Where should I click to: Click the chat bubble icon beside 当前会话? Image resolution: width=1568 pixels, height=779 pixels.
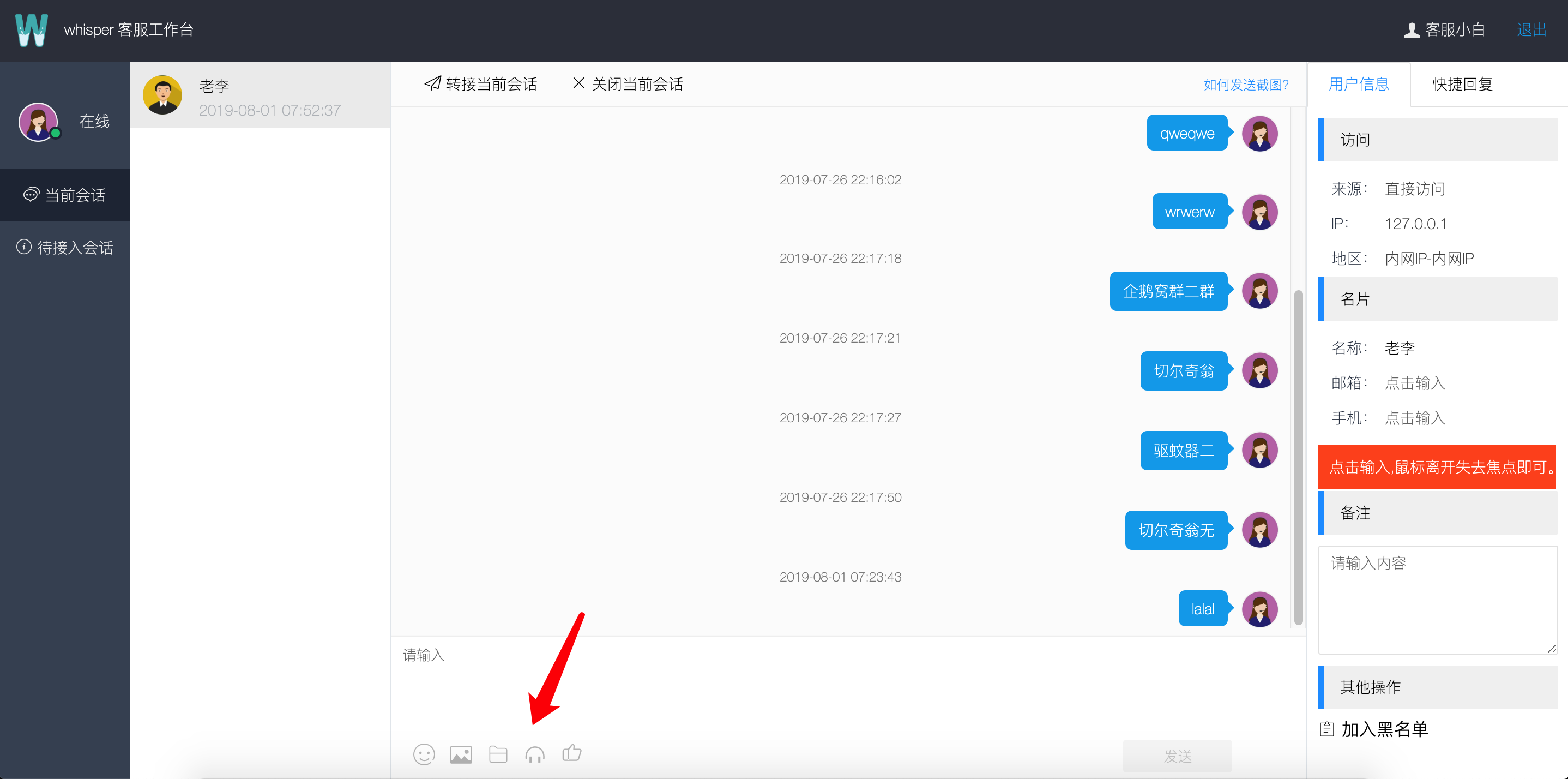point(31,195)
